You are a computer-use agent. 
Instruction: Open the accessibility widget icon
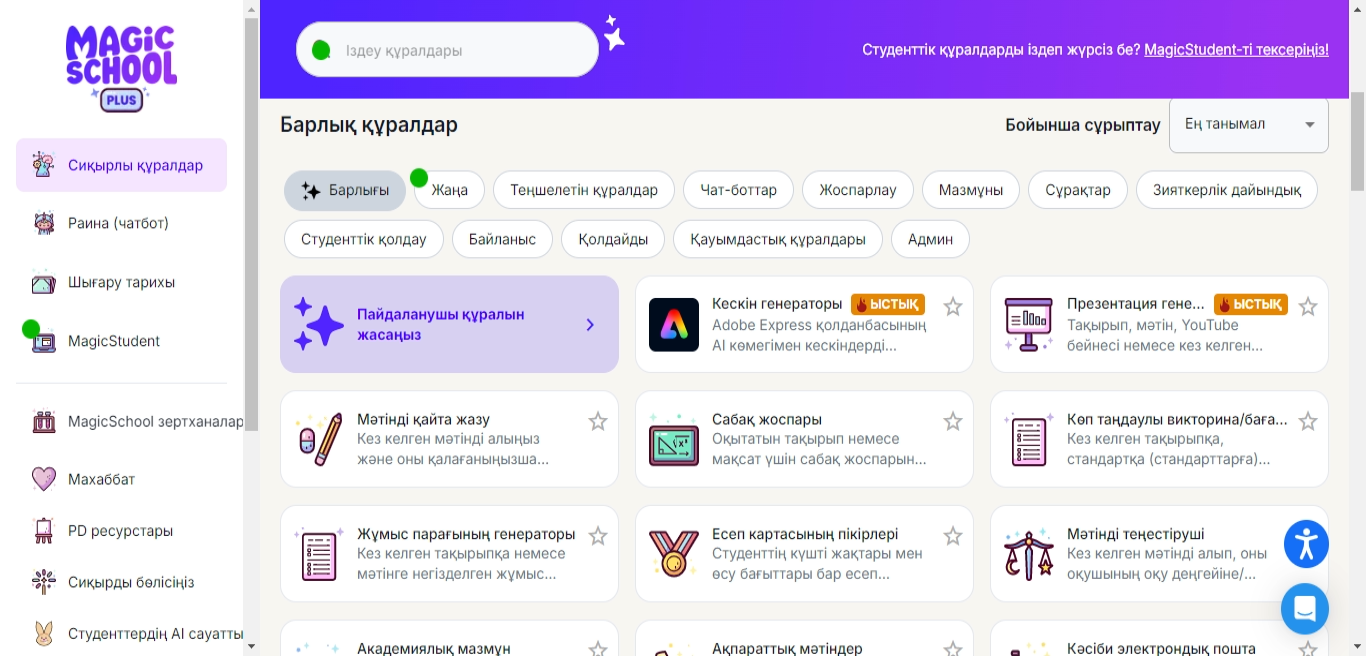pos(1306,544)
